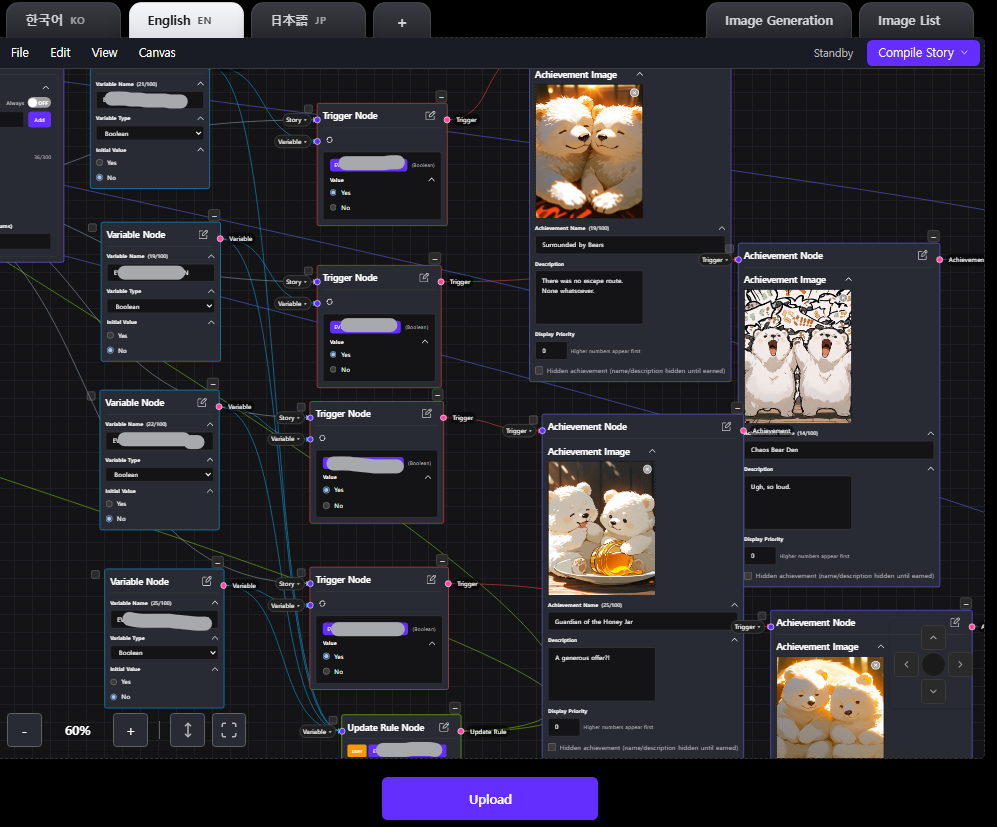Click the honey jar bears thumbnail
The width and height of the screenshot is (997, 827).
click(602, 528)
